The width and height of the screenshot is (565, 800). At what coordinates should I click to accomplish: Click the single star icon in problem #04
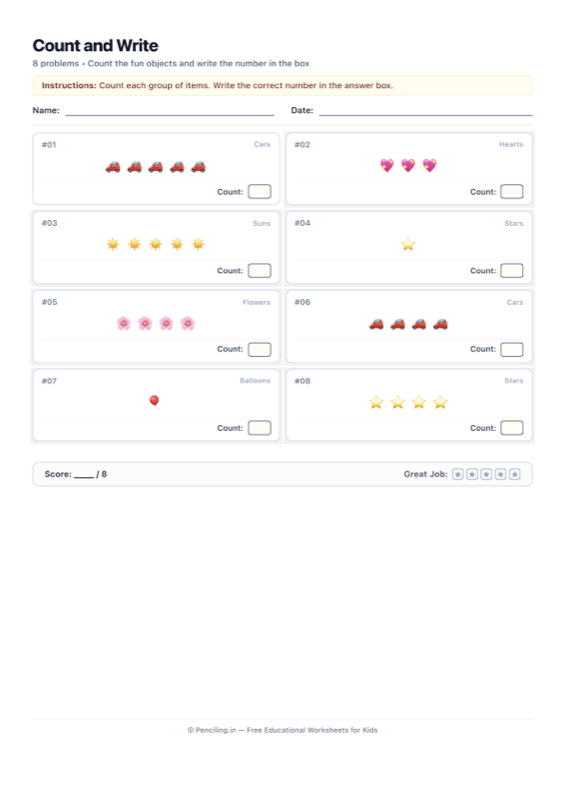408,244
